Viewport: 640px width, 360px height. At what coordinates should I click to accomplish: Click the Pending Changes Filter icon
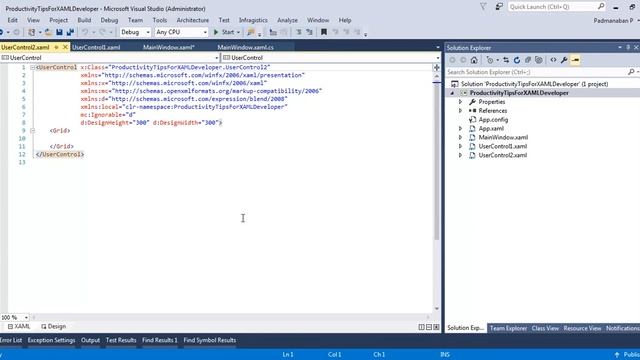click(490, 60)
